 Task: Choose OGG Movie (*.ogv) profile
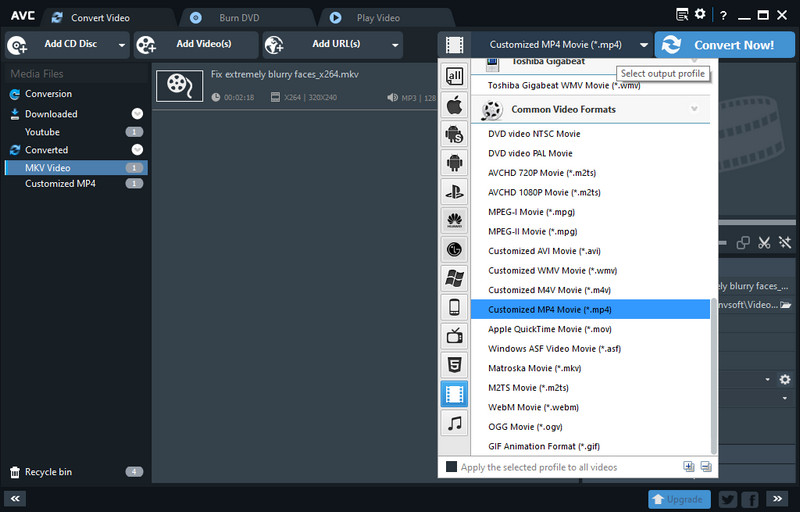click(x=590, y=427)
